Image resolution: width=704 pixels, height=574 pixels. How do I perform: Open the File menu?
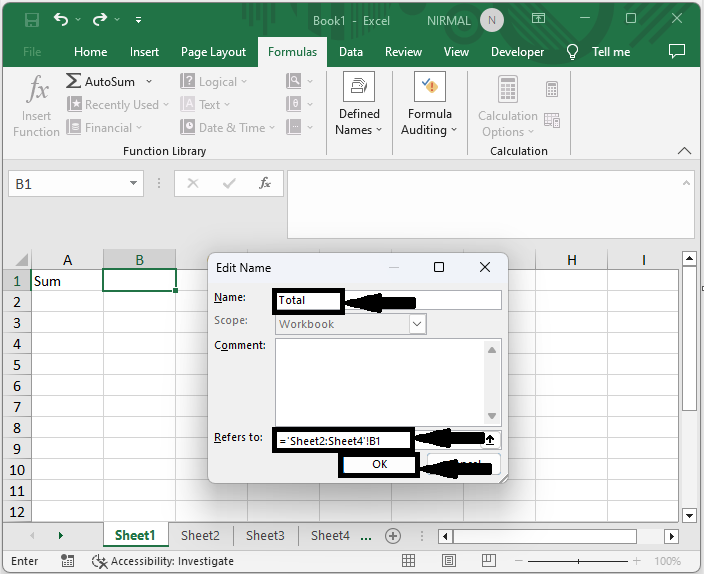32,52
